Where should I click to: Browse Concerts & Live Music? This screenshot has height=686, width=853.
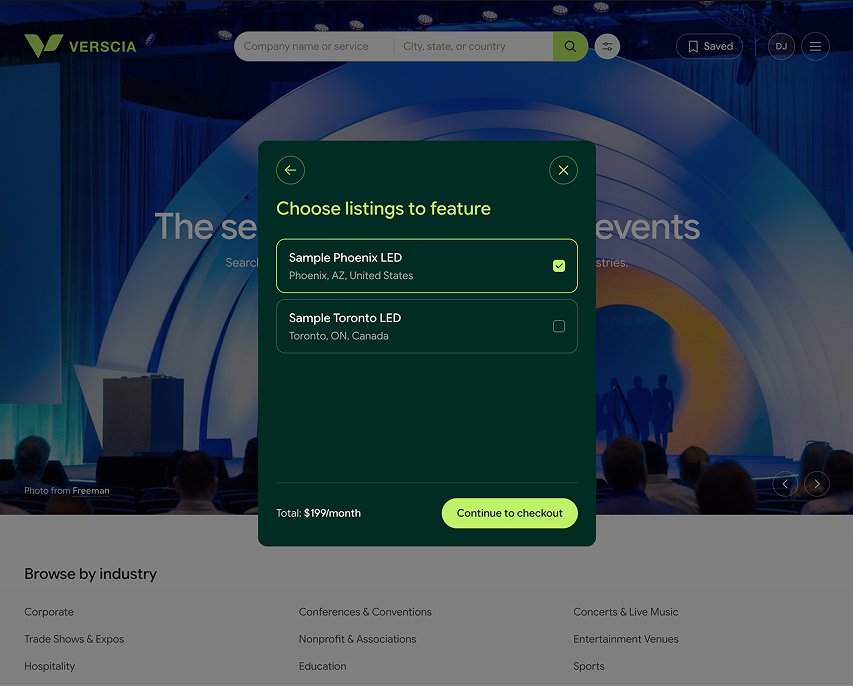[626, 612]
